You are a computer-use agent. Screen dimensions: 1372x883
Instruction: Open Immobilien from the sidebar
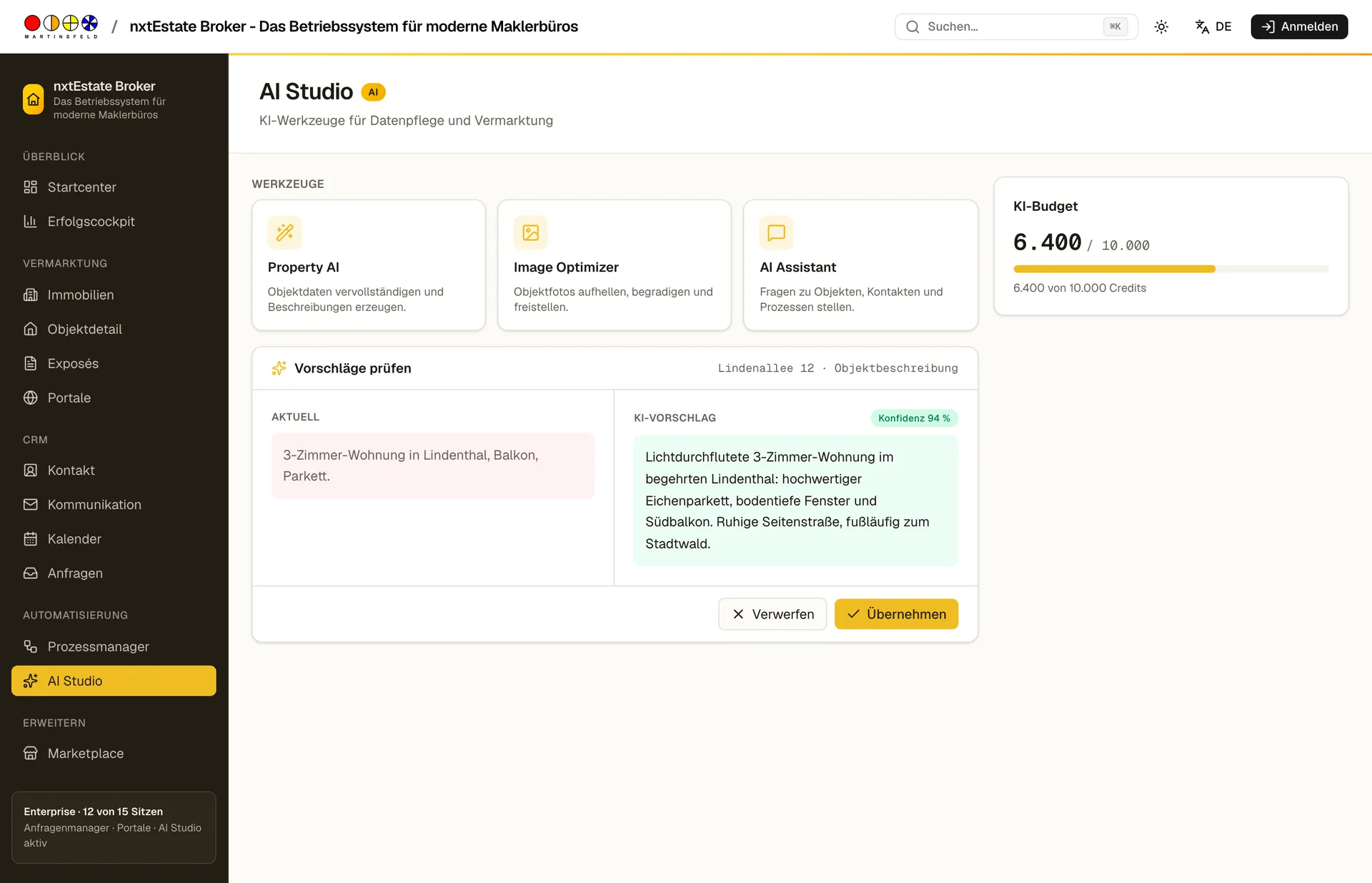114,295
